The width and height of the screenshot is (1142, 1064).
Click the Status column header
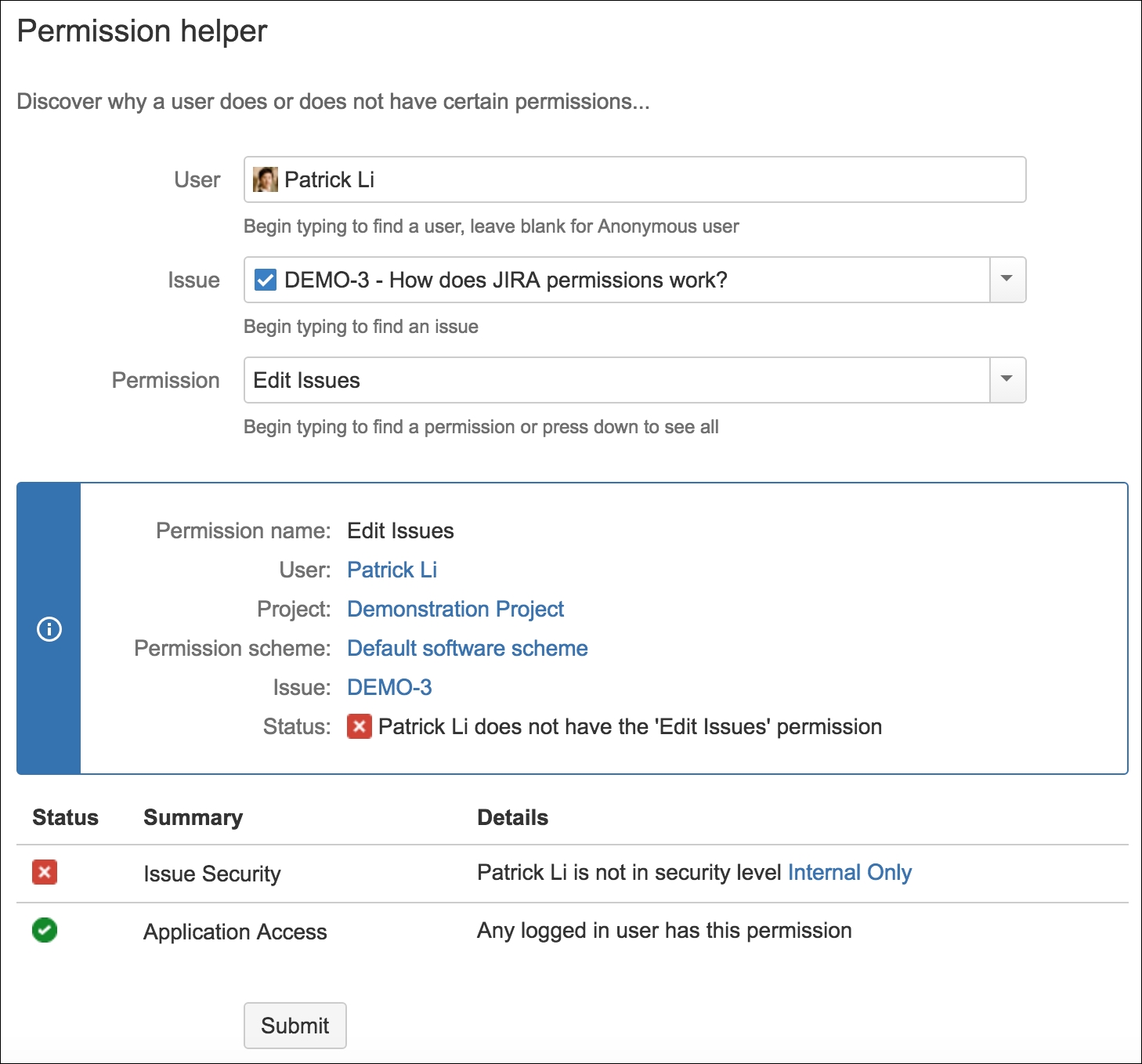pos(66,817)
